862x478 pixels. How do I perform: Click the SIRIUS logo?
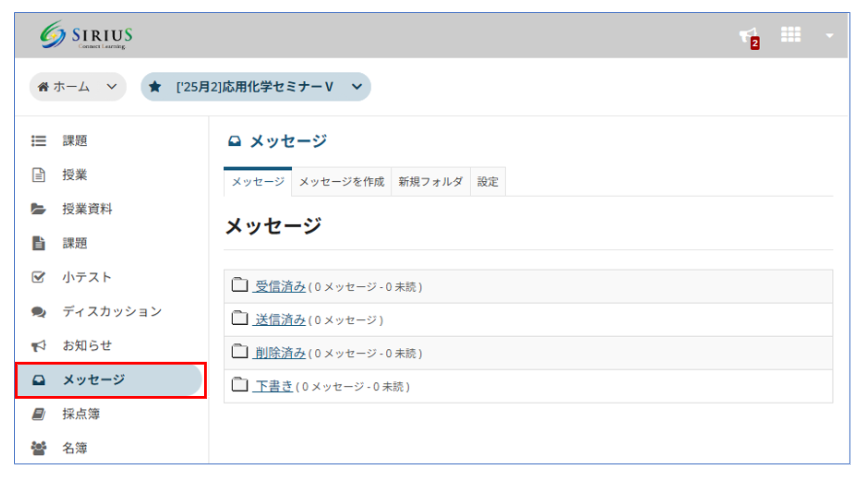click(x=87, y=37)
